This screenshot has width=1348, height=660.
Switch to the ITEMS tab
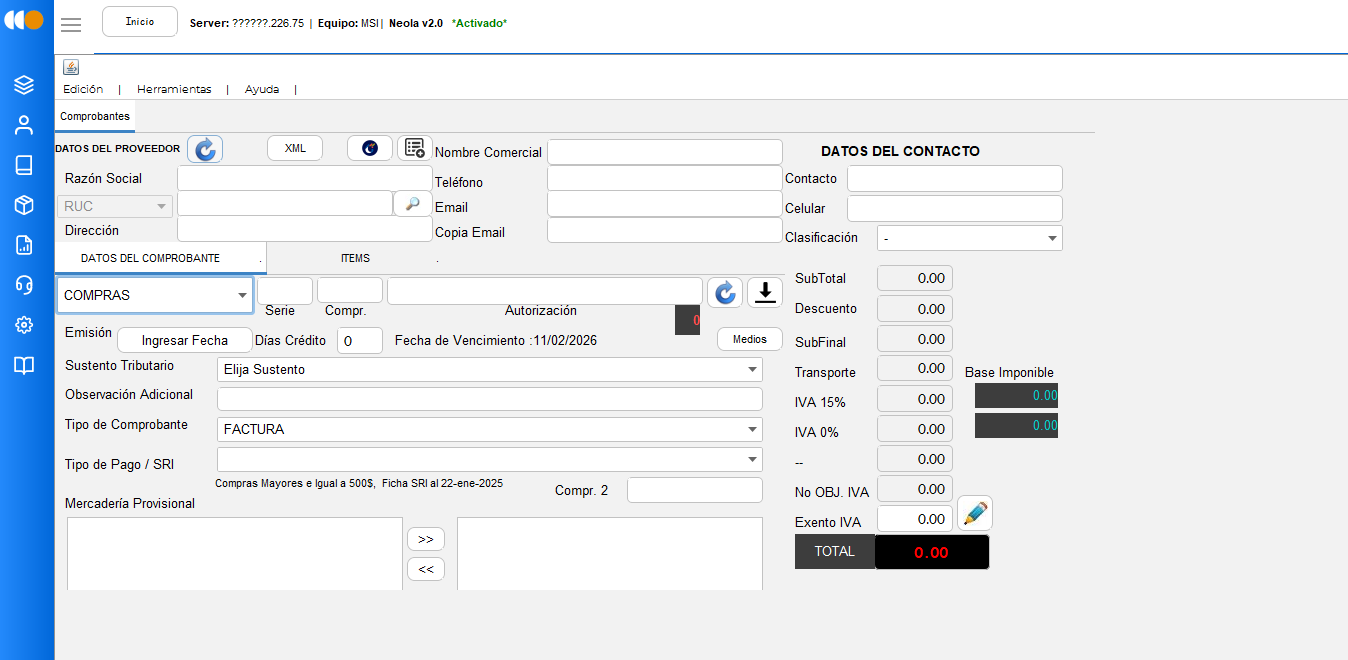point(355,258)
